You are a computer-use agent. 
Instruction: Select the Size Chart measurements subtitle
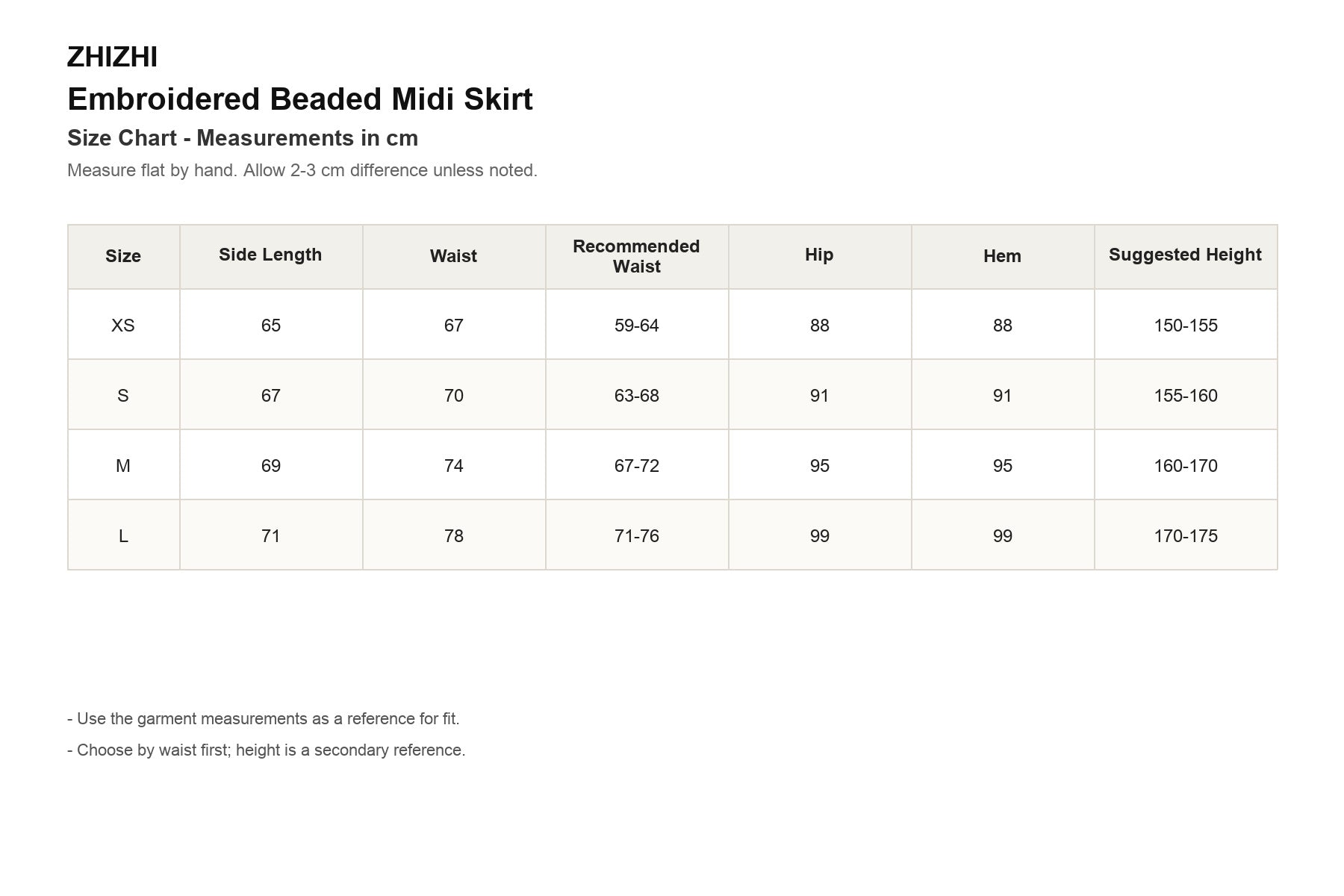[243, 138]
